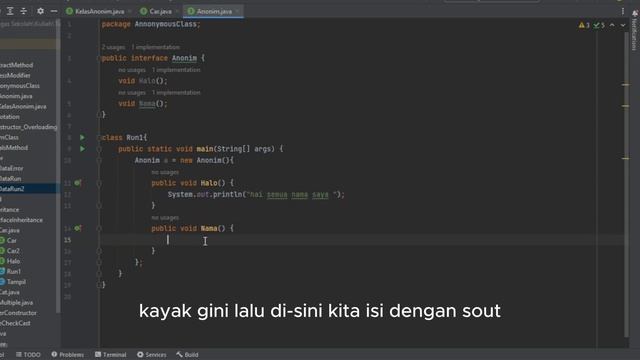Open the Problems tool window
Image resolution: width=640 pixels, height=360 pixels.
tap(68, 355)
